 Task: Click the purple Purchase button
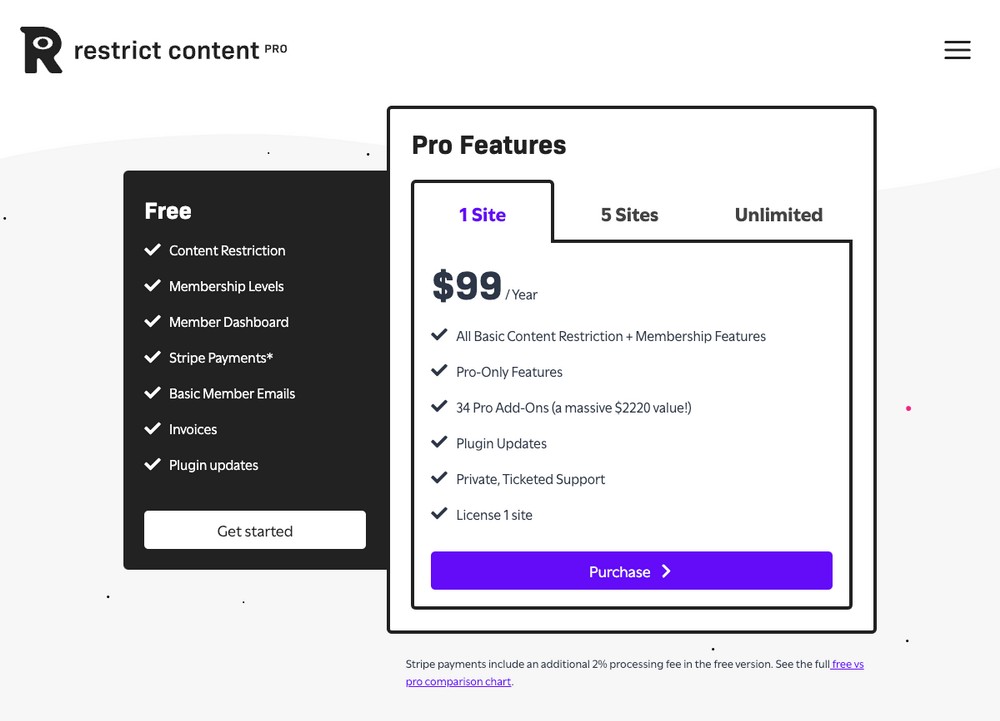[631, 571]
